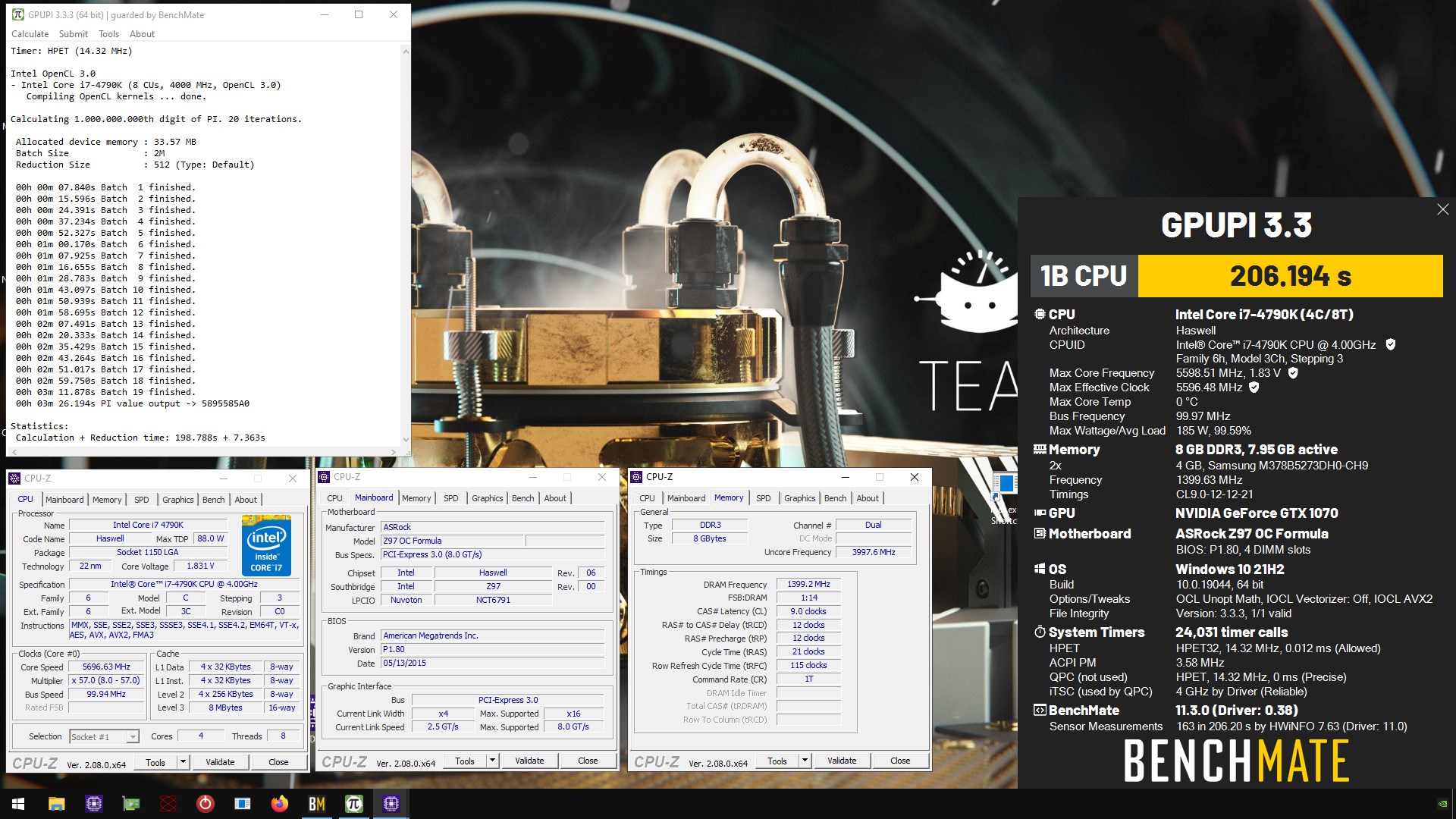Click the GPUPI vertical scrollbar
This screenshot has height=819, width=1456.
tap(406, 245)
